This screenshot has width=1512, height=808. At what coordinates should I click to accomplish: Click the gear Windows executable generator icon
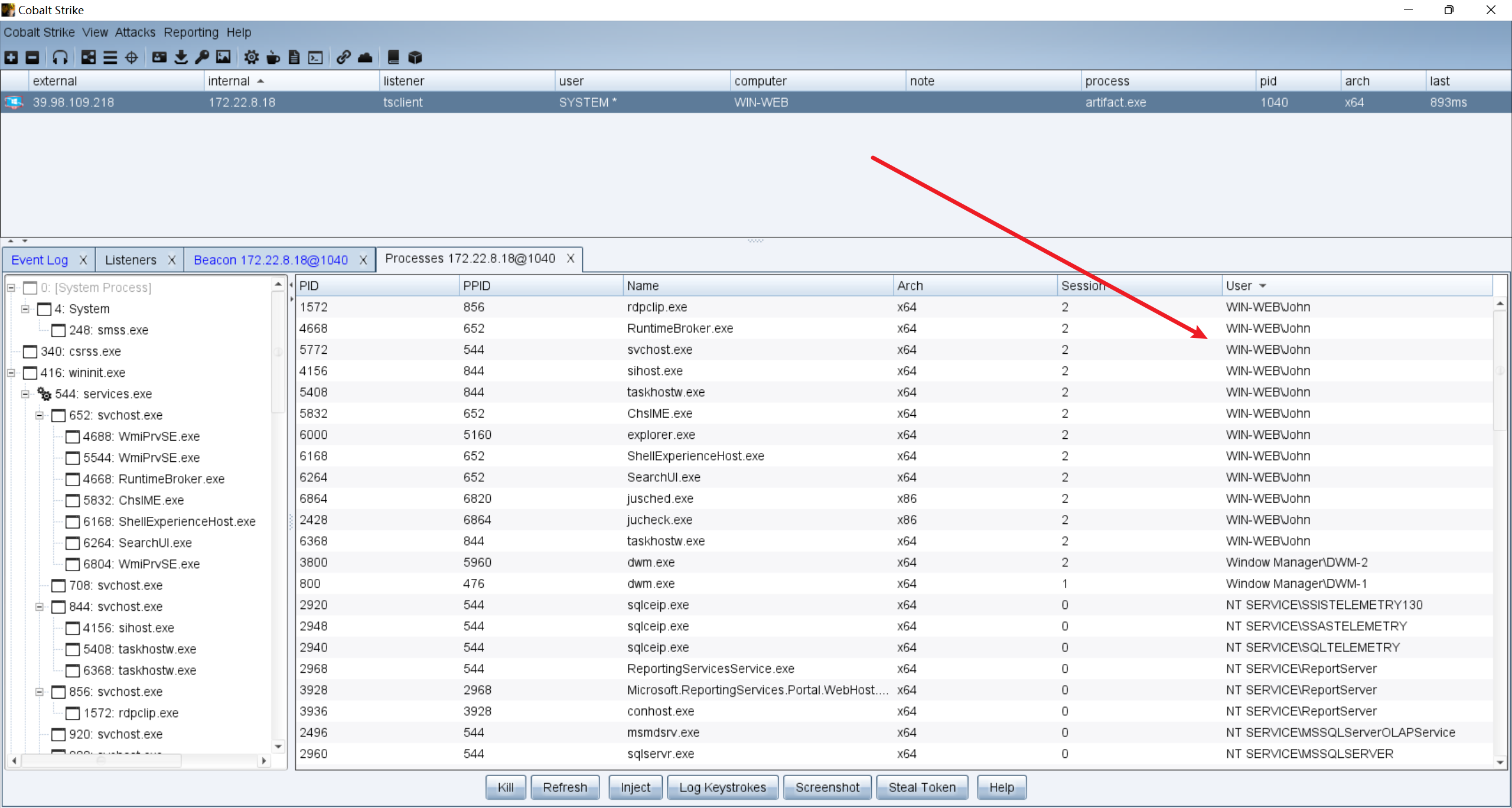(x=252, y=57)
